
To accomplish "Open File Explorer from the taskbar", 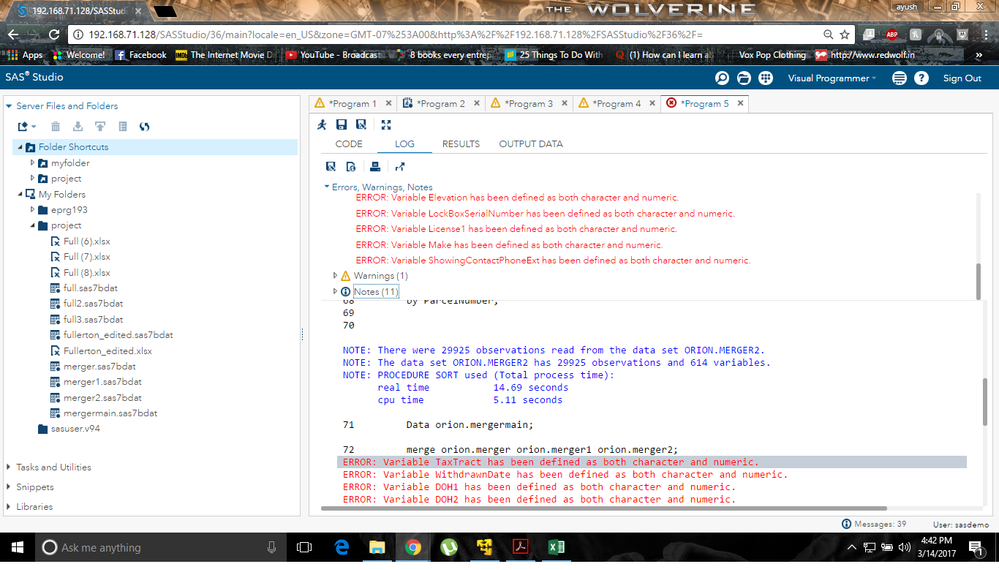I will (x=377, y=547).
